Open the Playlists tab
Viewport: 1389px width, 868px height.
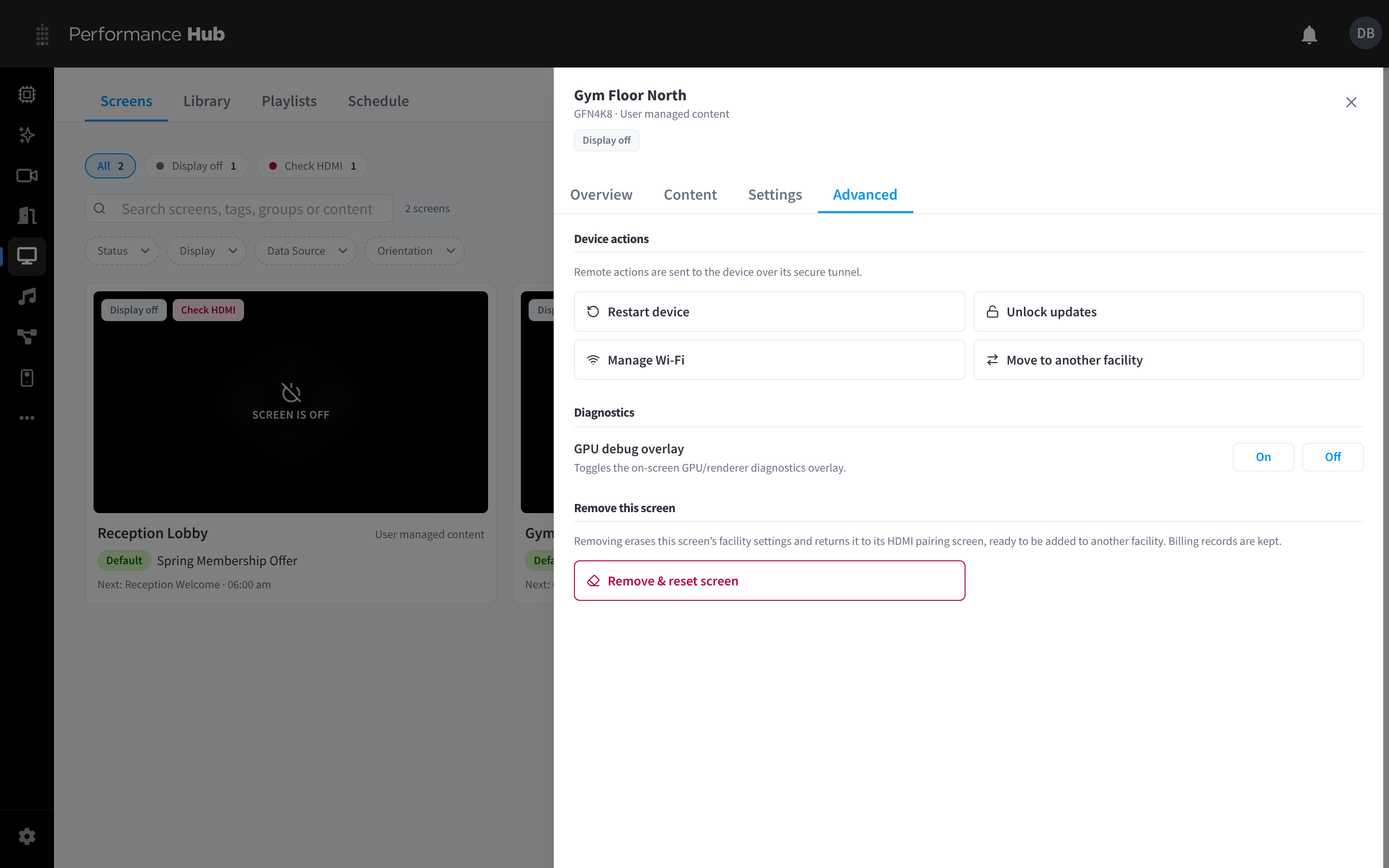click(289, 101)
